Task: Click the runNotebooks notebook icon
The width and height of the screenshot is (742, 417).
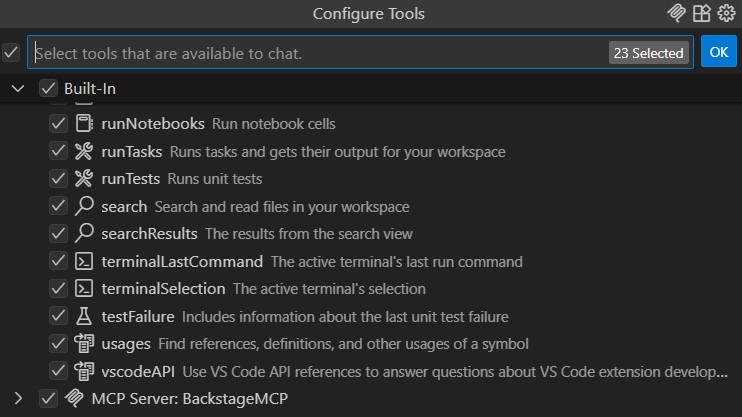Action: point(84,124)
